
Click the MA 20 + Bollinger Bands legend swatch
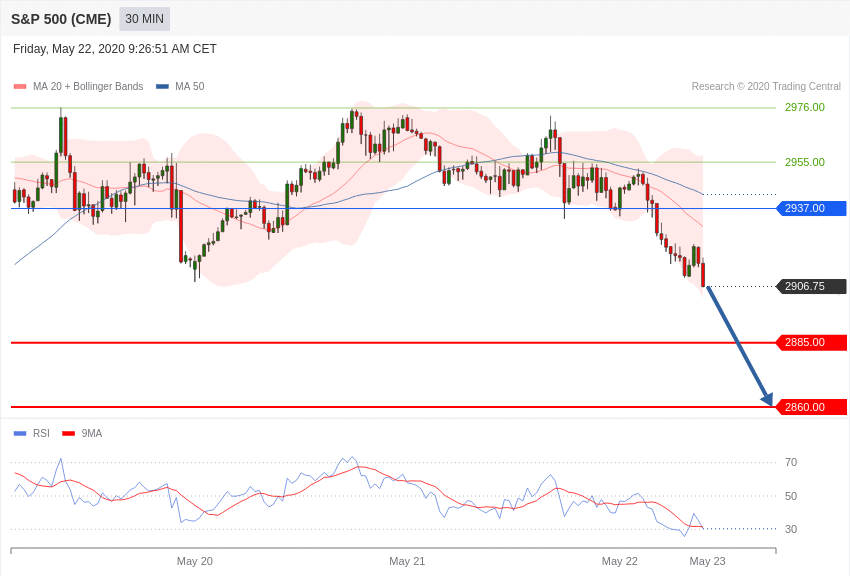[20, 87]
